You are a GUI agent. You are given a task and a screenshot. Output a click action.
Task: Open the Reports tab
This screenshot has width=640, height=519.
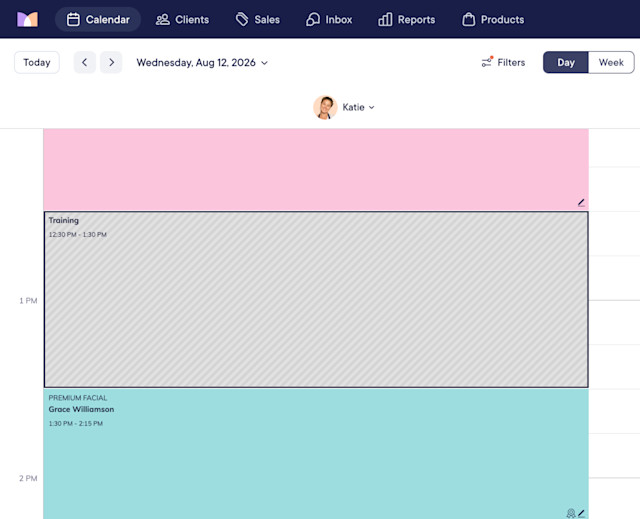(407, 19)
